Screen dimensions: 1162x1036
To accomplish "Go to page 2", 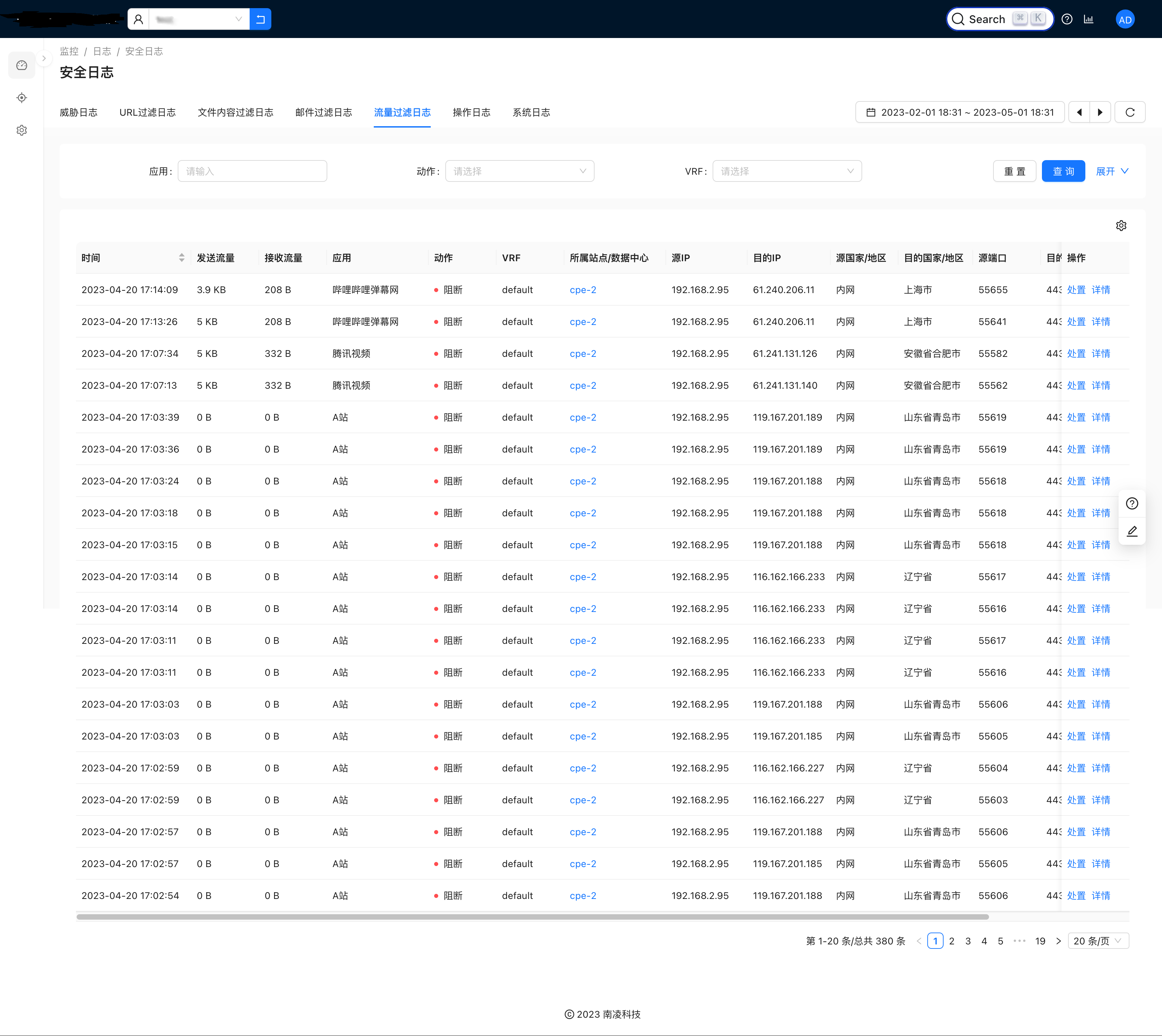I will (951, 941).
